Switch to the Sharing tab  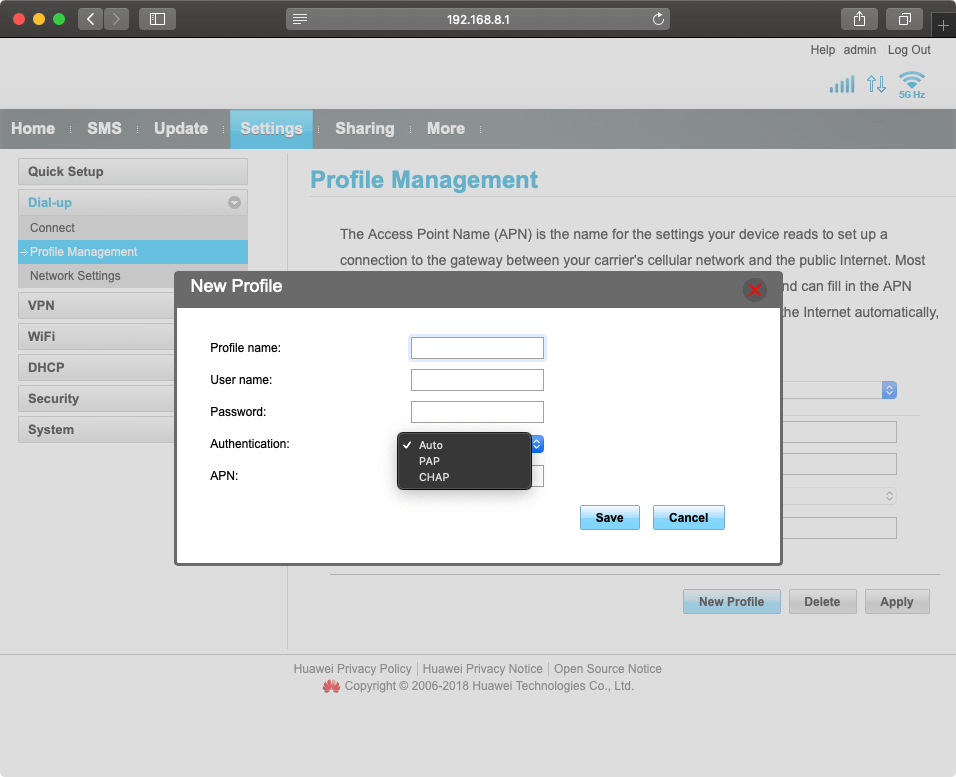click(x=364, y=128)
